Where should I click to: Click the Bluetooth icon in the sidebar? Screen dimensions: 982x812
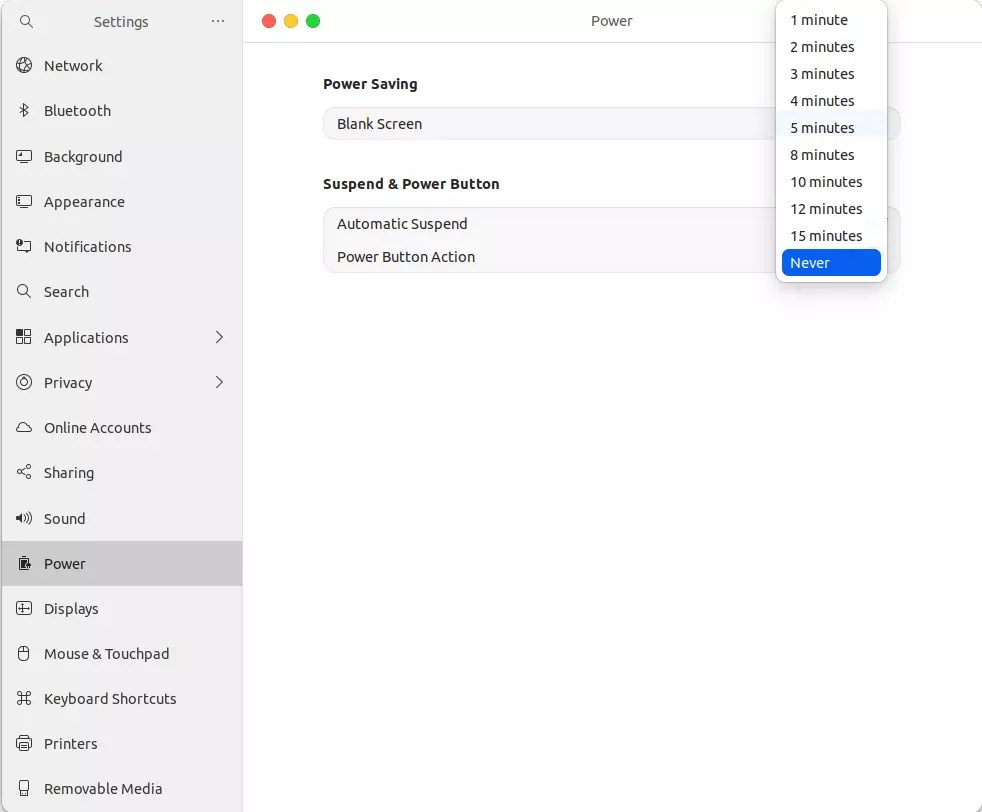pos(24,111)
